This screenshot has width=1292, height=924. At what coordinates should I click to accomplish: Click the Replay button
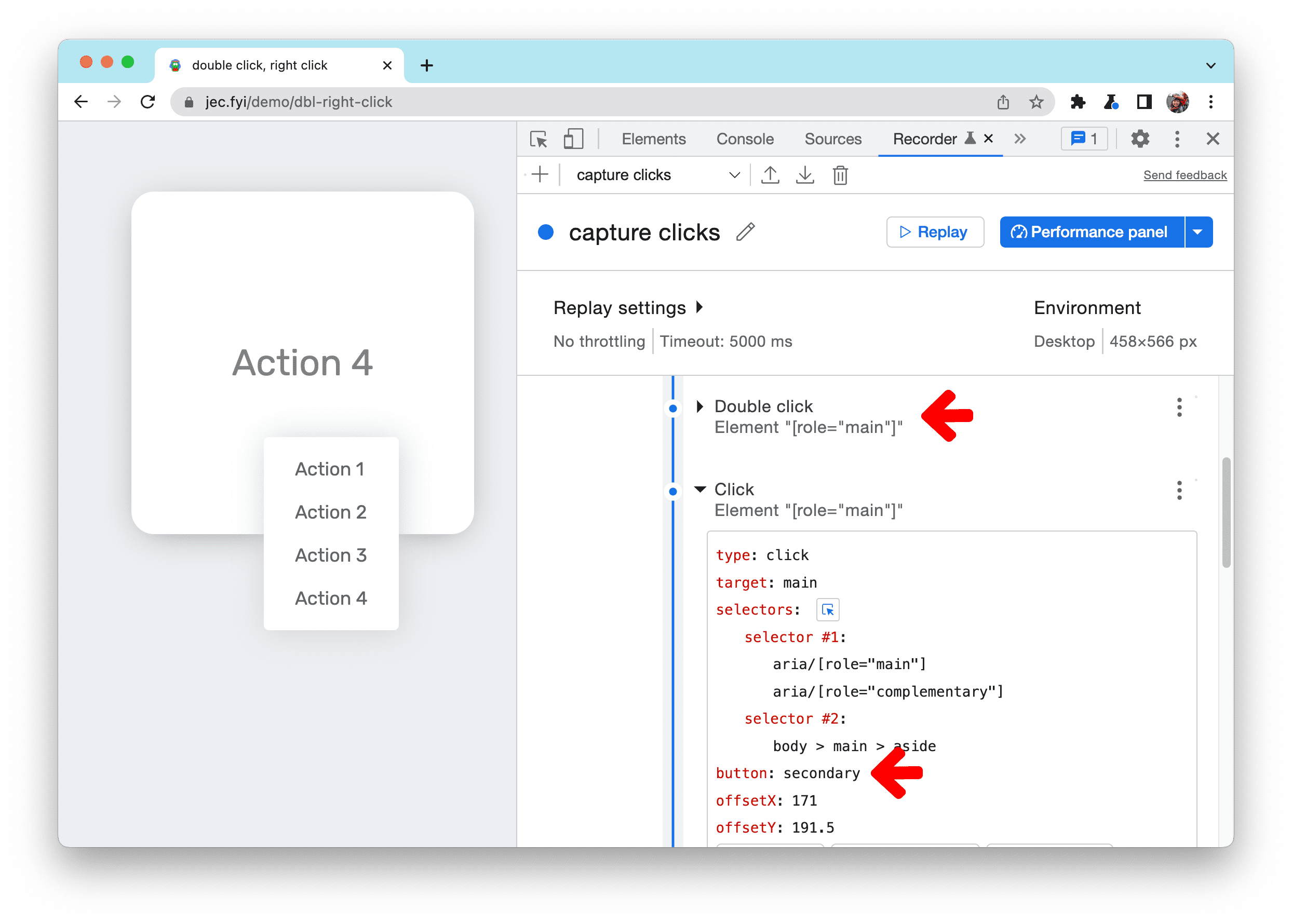pos(934,231)
